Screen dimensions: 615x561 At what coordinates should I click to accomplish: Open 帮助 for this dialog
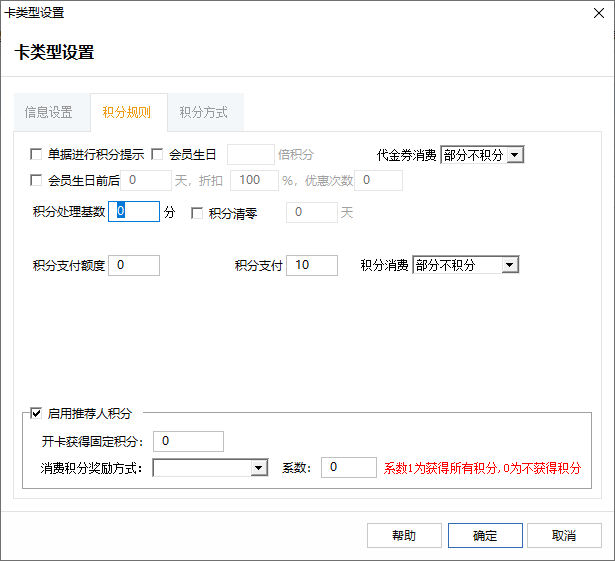pos(404,535)
